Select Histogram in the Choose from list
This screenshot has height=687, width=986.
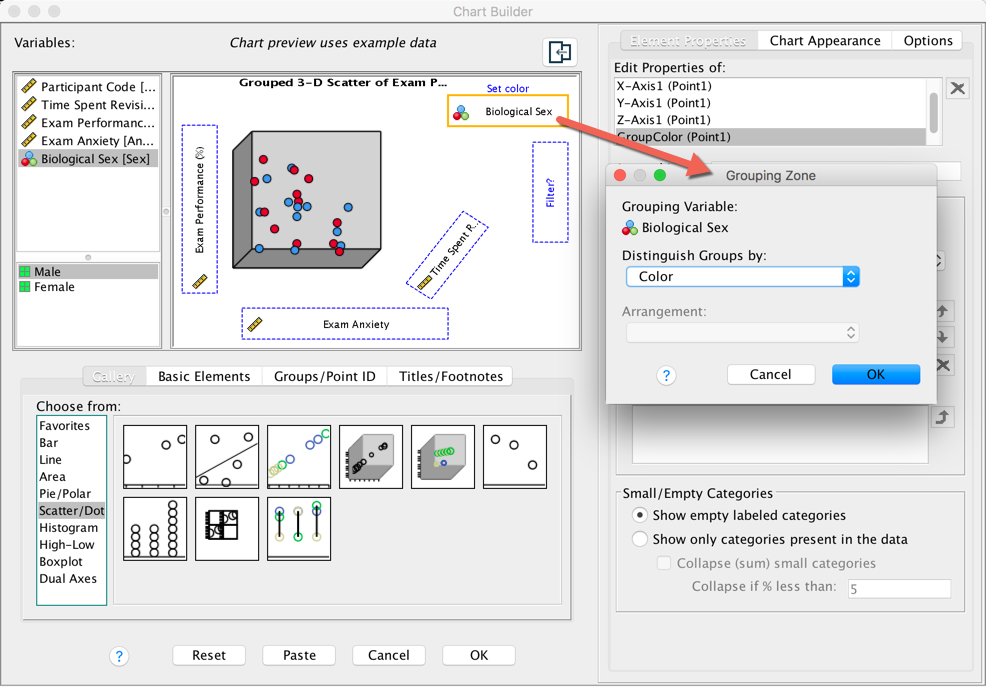pyautogui.click(x=69, y=528)
